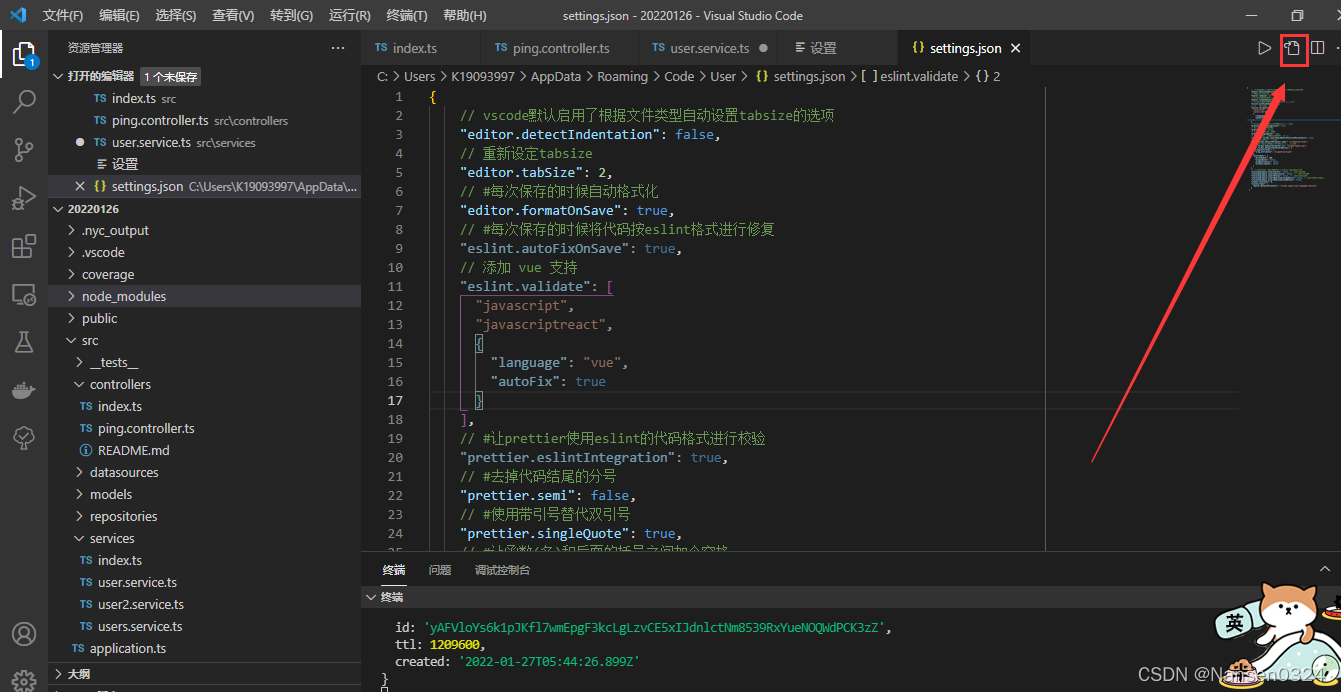Click the VS Code logo icon
Viewport: 1341px width, 692px height.
click(x=18, y=15)
